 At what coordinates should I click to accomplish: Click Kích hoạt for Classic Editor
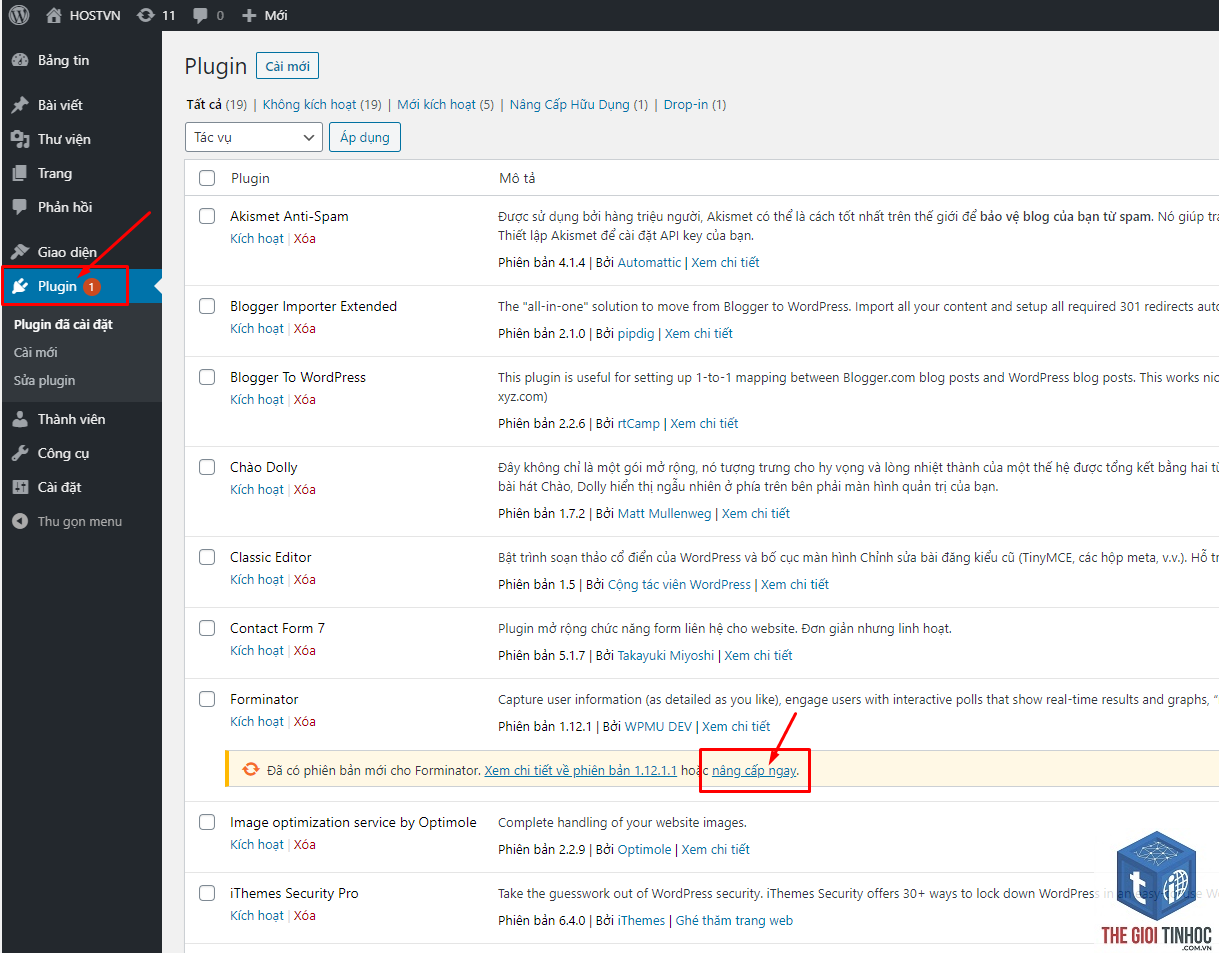click(x=257, y=579)
